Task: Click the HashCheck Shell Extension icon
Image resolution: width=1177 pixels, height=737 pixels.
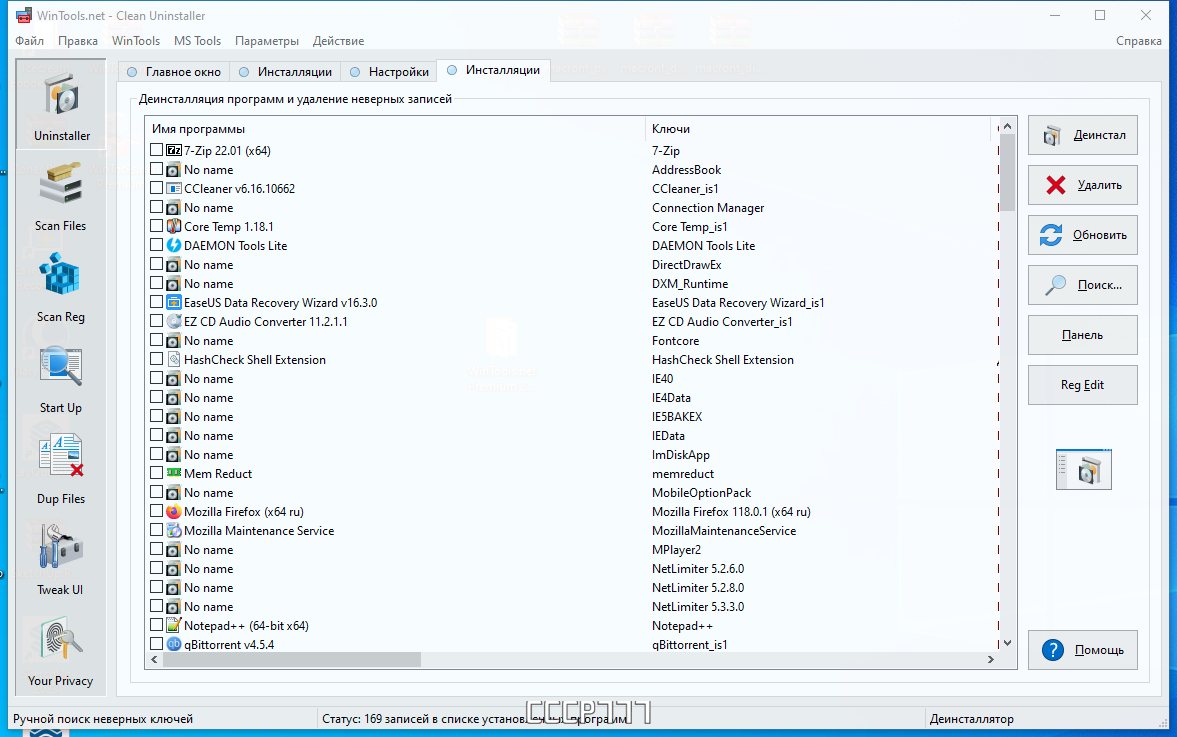Action: coord(173,359)
